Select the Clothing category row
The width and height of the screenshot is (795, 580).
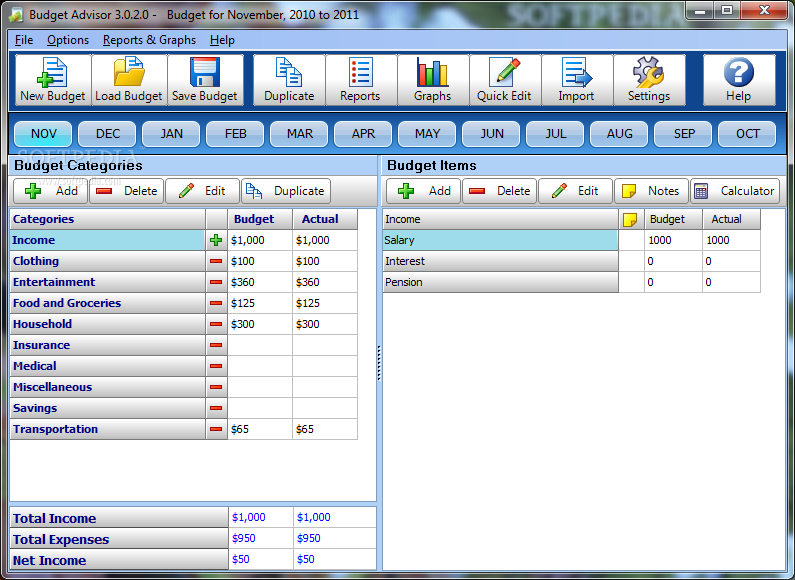click(x=107, y=261)
